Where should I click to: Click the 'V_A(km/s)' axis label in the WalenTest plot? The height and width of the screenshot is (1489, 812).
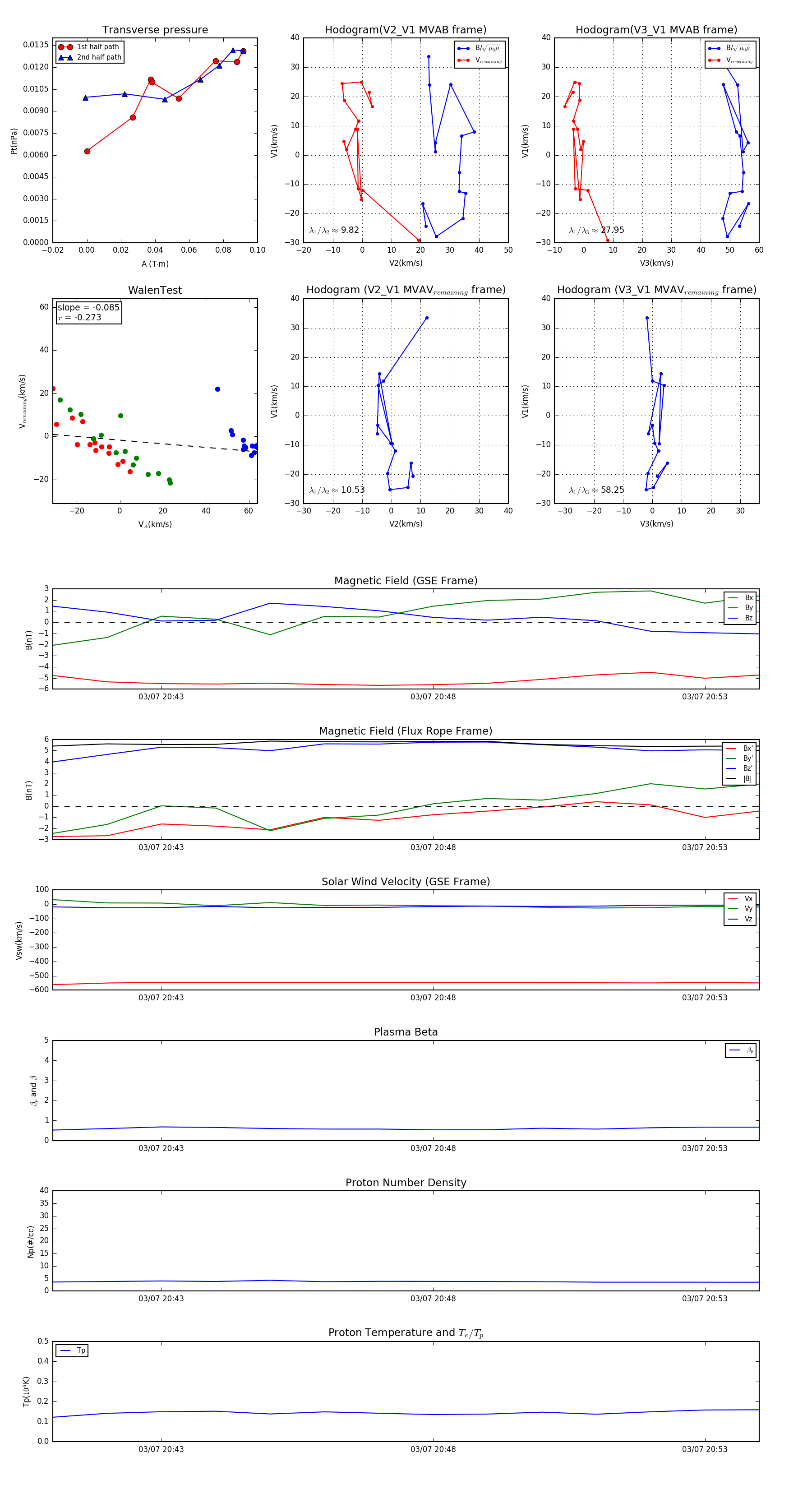click(155, 524)
